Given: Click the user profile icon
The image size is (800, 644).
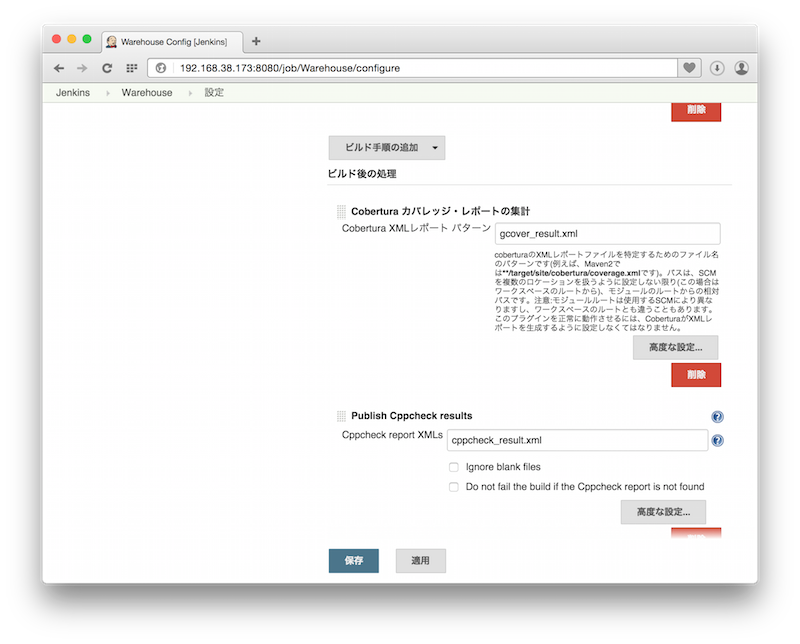Looking at the screenshot, I should 741,68.
